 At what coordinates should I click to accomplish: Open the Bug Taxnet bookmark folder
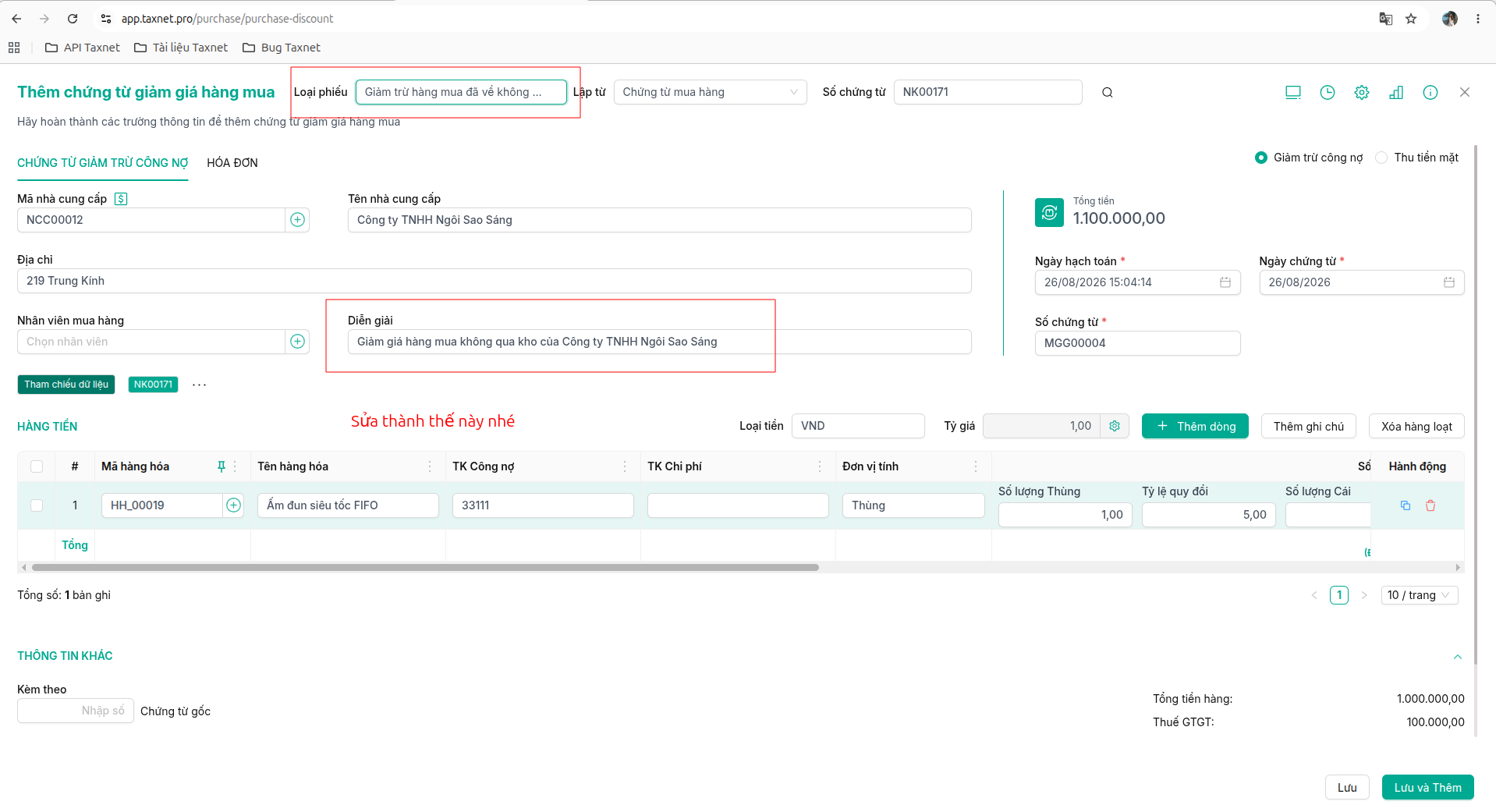(282, 48)
